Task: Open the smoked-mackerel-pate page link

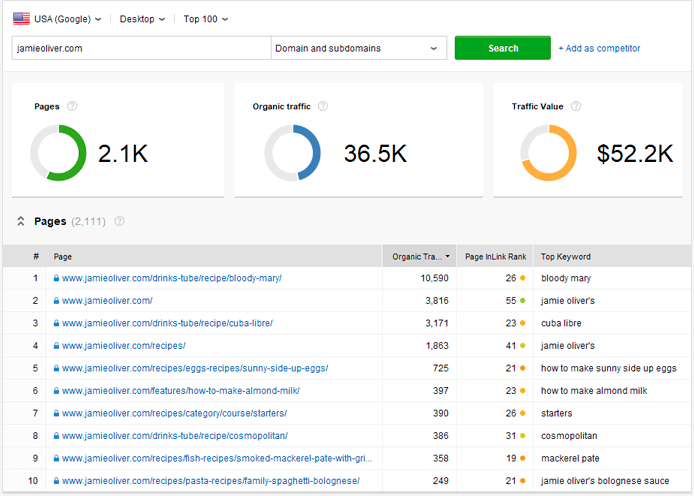Action: click(217, 458)
